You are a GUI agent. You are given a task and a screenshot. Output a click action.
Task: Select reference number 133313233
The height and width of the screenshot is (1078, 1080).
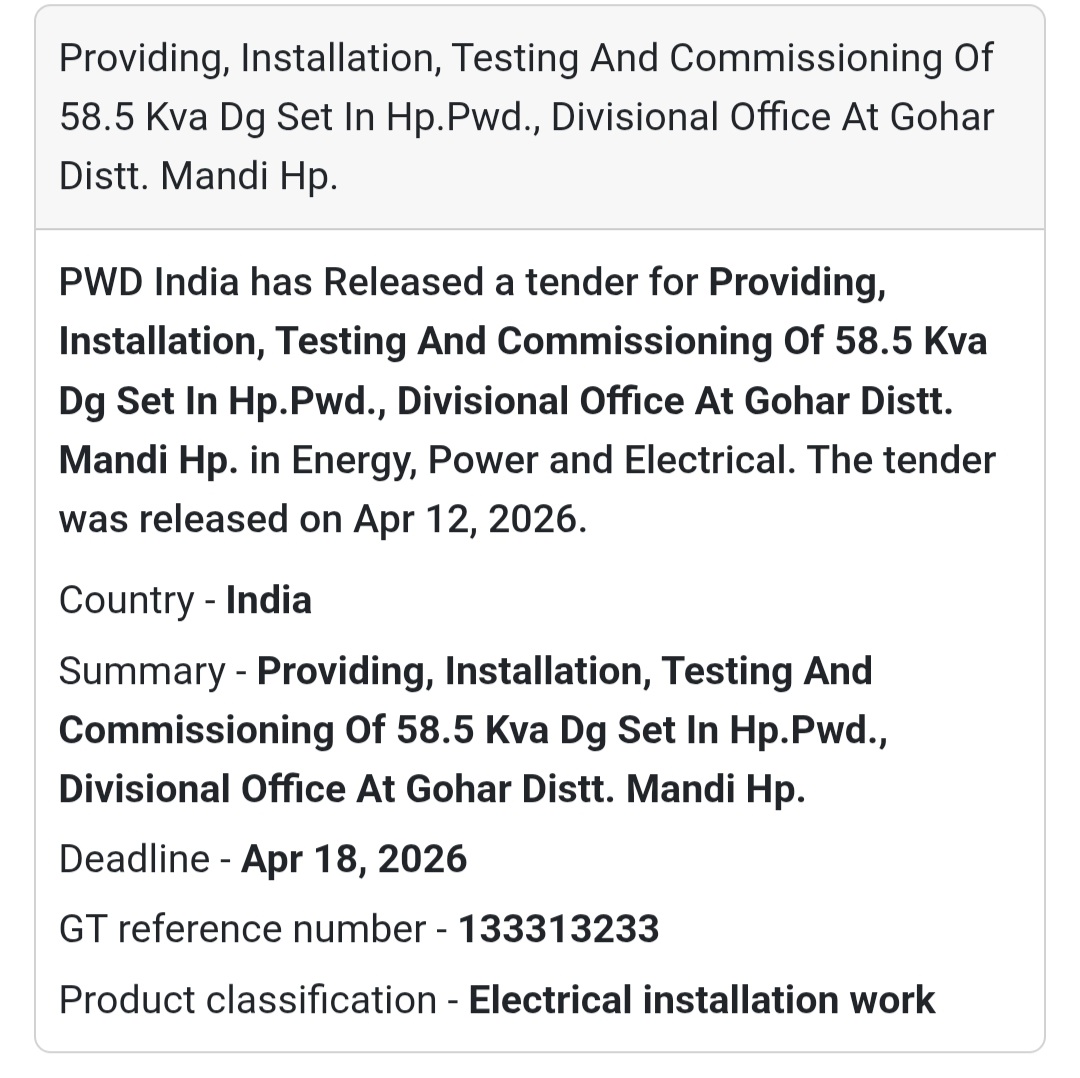[x=558, y=929]
